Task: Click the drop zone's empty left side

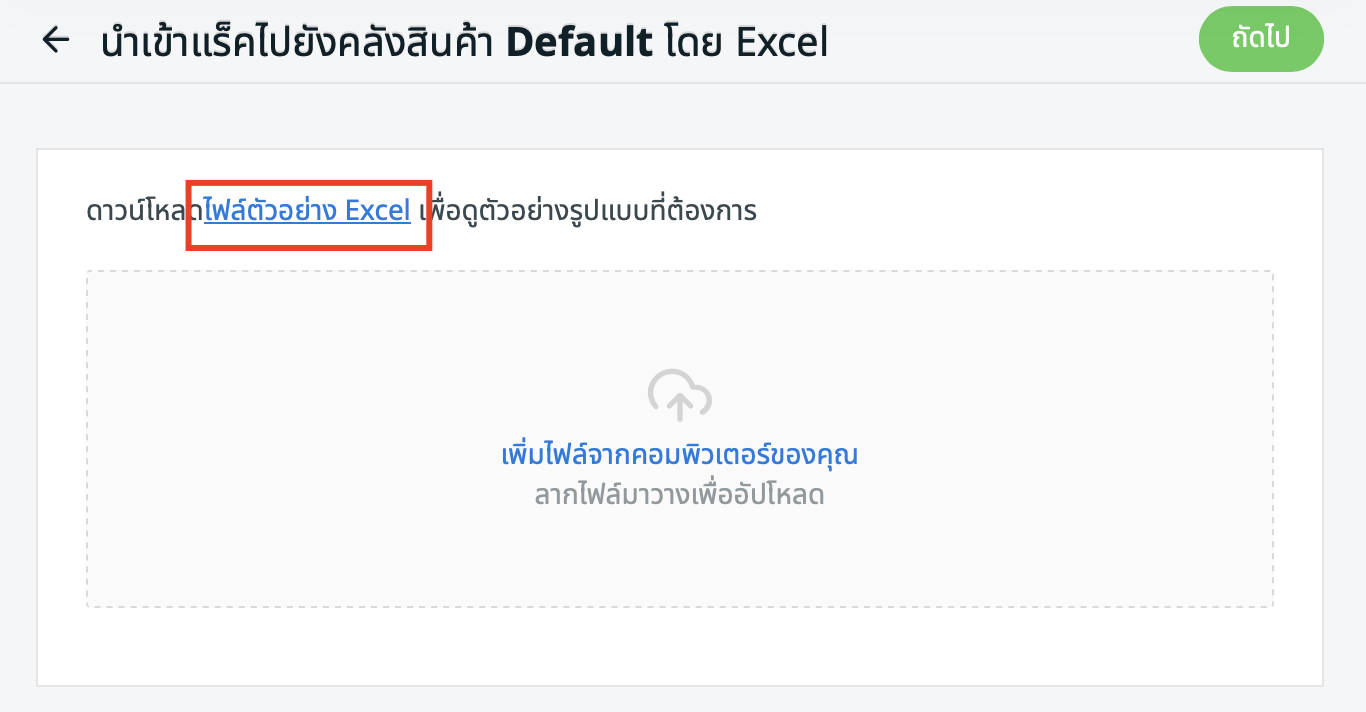Action: click(x=250, y=440)
